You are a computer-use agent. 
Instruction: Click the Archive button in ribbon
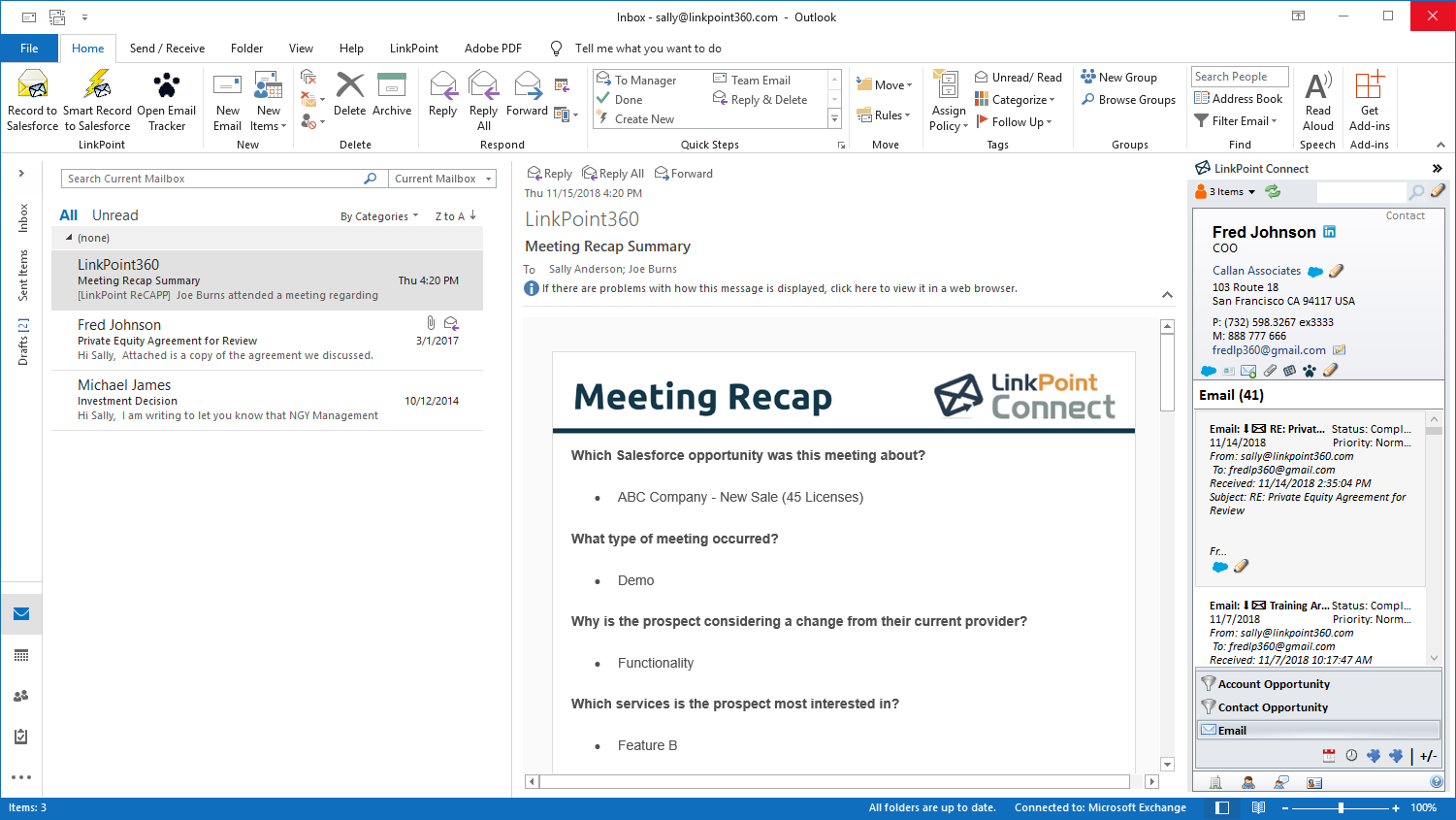tap(392, 94)
